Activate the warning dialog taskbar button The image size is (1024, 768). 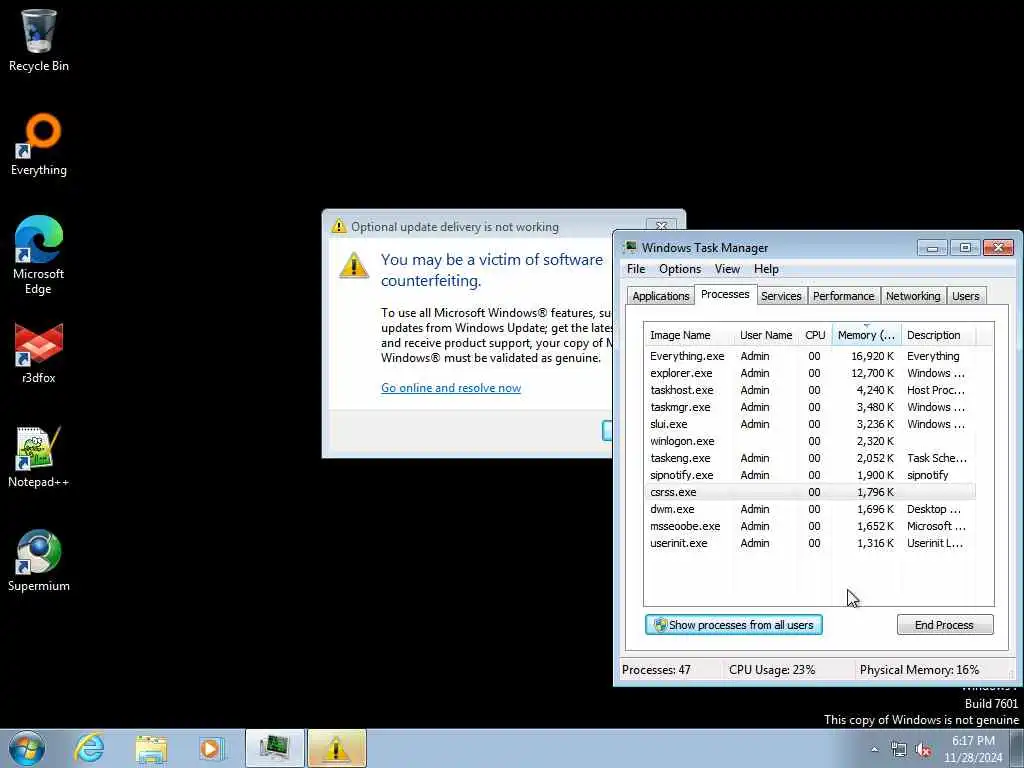click(336, 748)
